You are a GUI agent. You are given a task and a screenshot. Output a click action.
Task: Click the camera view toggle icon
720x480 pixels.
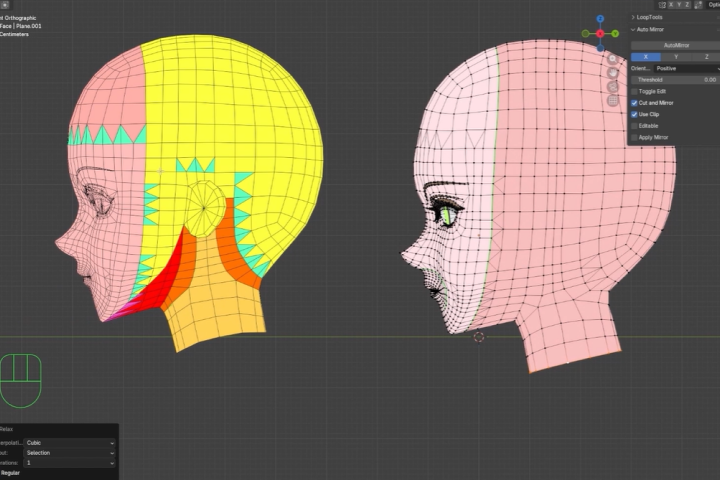613,87
